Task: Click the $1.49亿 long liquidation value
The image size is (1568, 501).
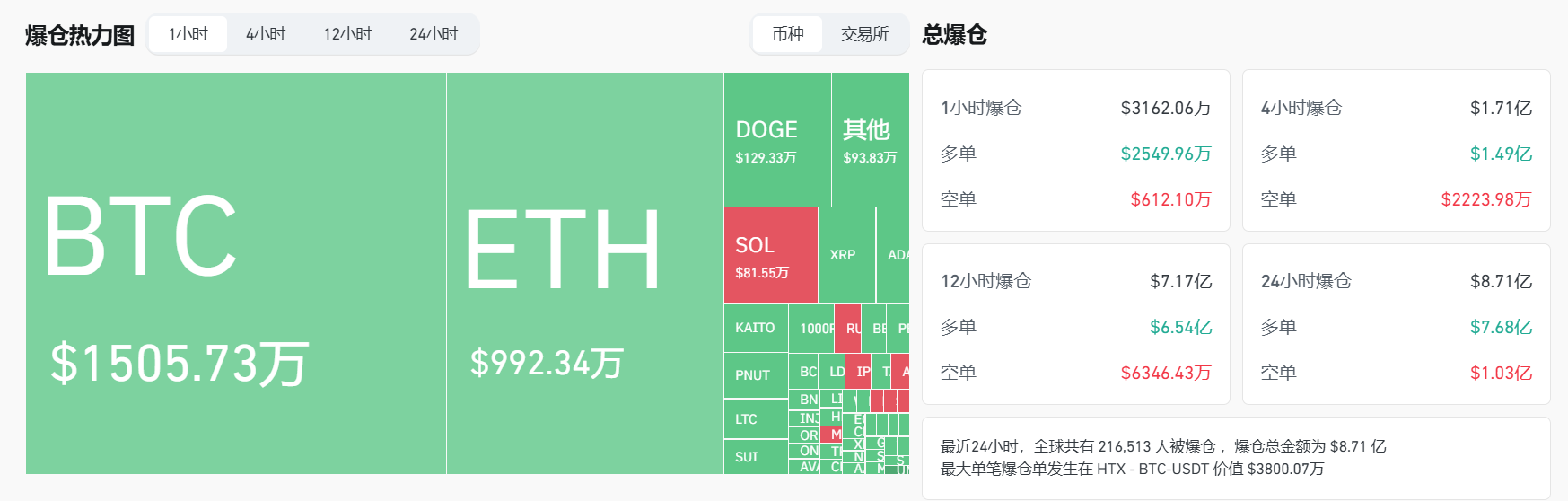Action: (1501, 154)
